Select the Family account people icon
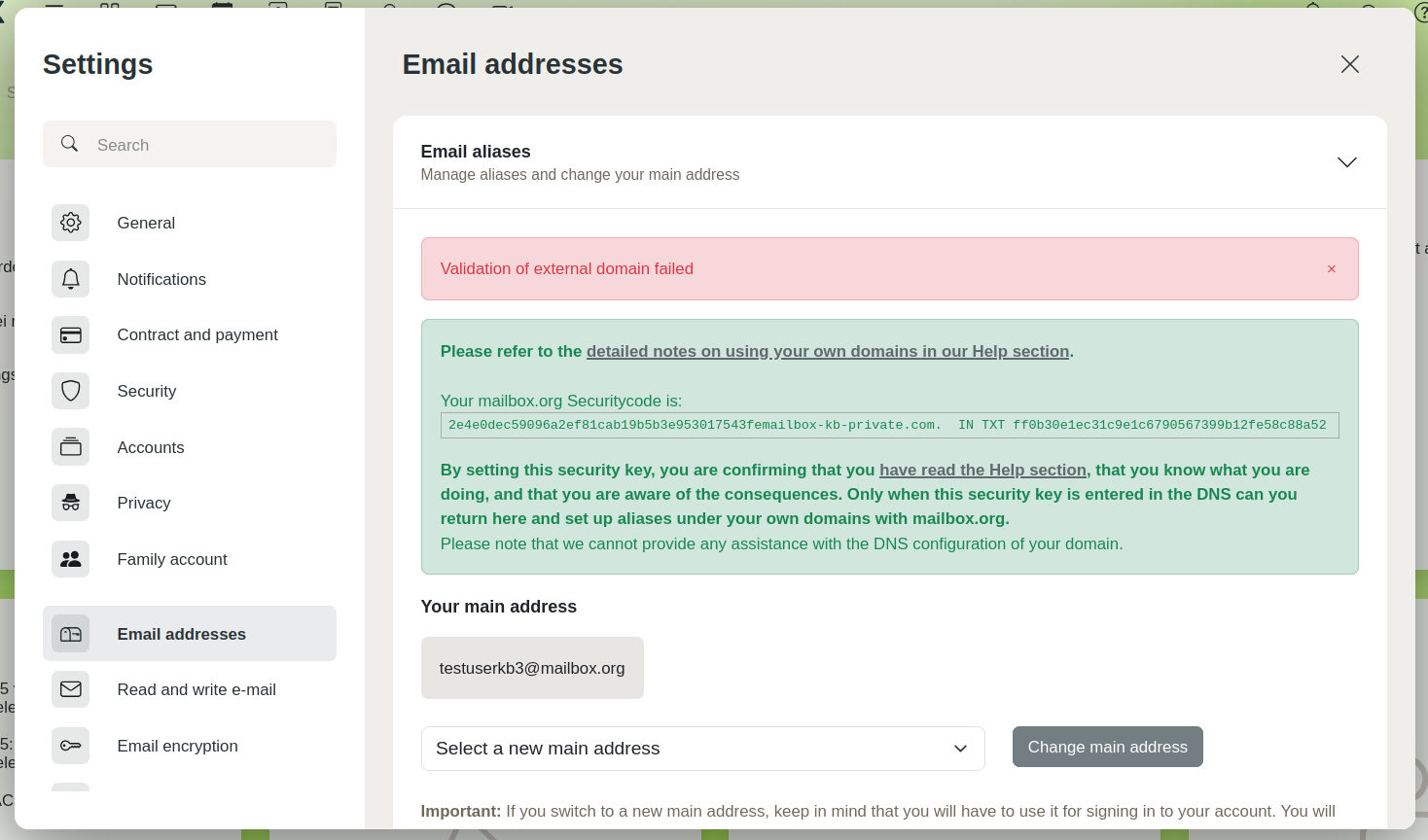Viewport: 1428px width, 840px height. (x=70, y=559)
